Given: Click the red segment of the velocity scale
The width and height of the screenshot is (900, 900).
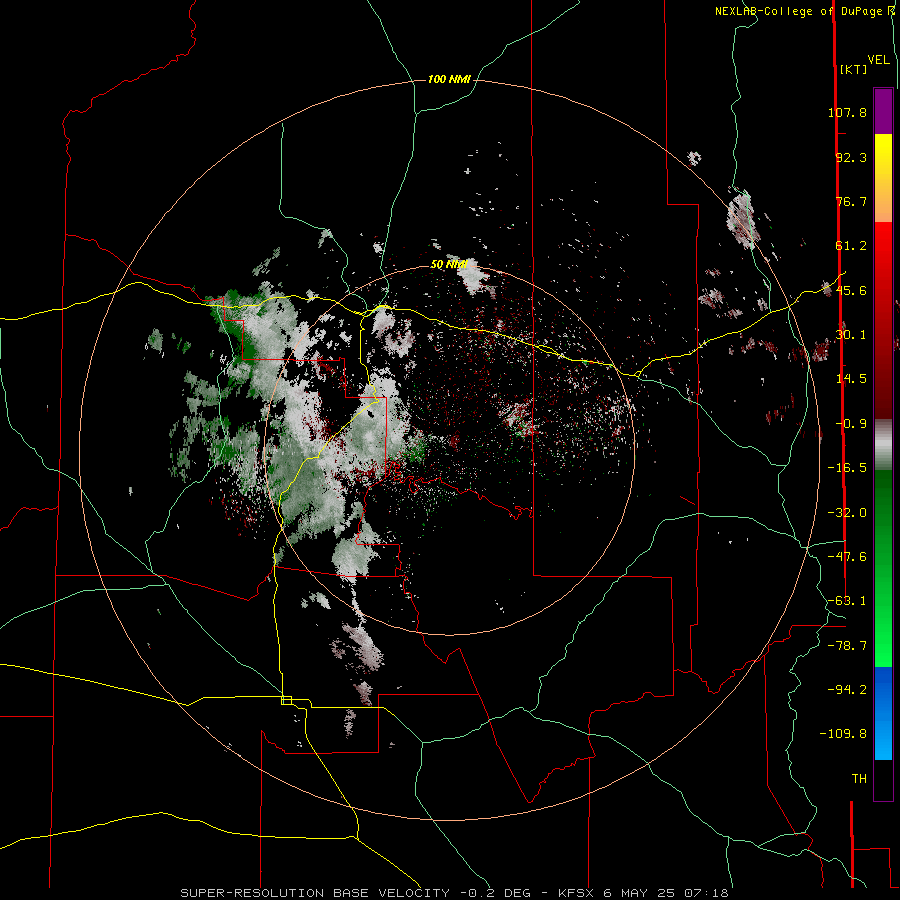Looking at the screenshot, I should point(883,320).
